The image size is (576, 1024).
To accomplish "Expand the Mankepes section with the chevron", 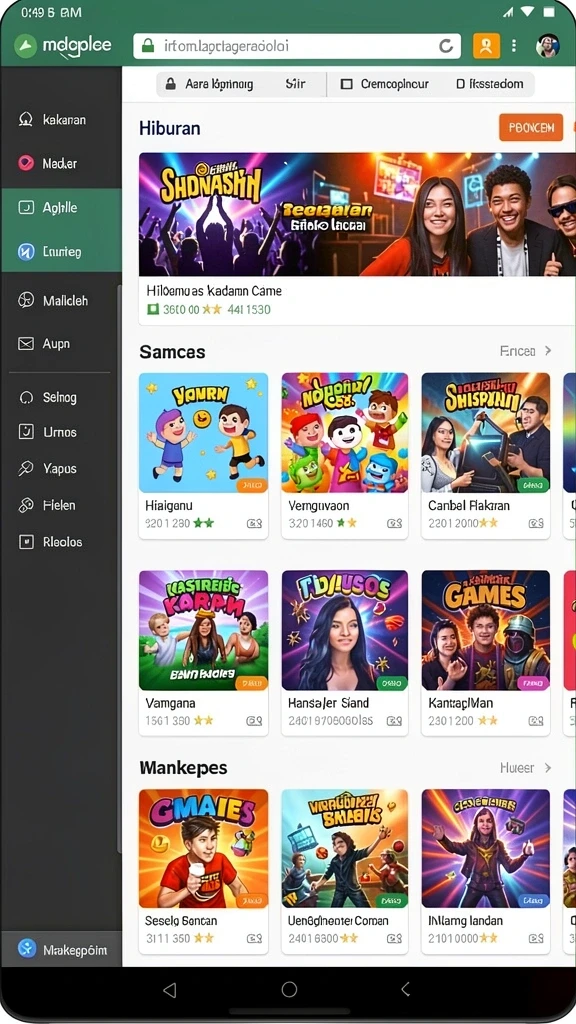I will point(548,767).
